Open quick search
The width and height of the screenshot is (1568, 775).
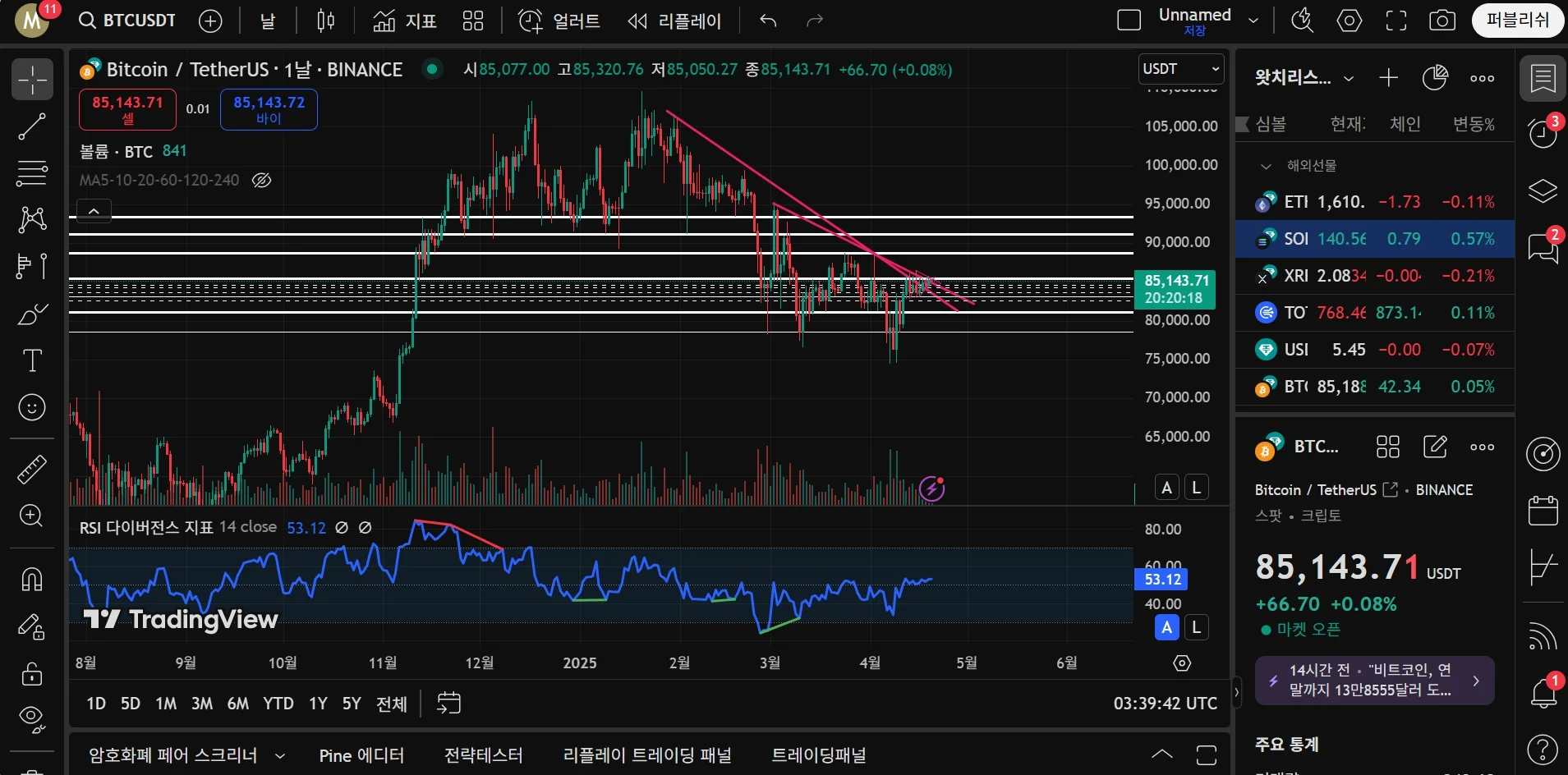coord(1302,21)
